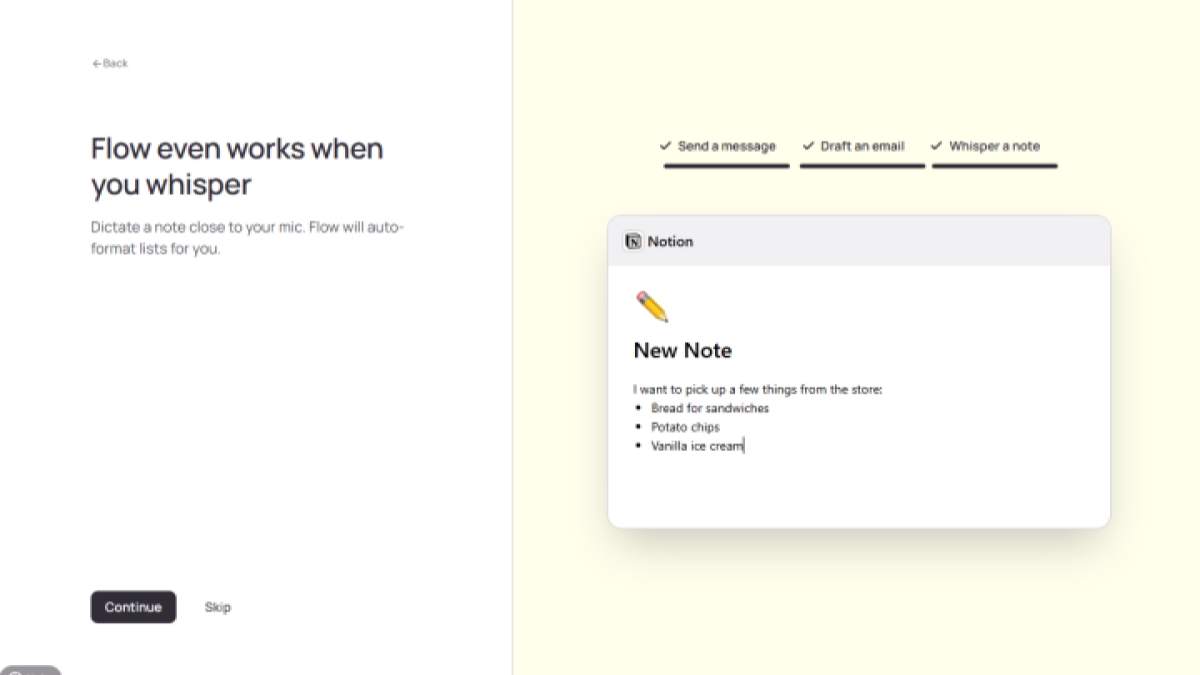Click the pencil emoji above New Note
The height and width of the screenshot is (675, 1200).
click(651, 307)
